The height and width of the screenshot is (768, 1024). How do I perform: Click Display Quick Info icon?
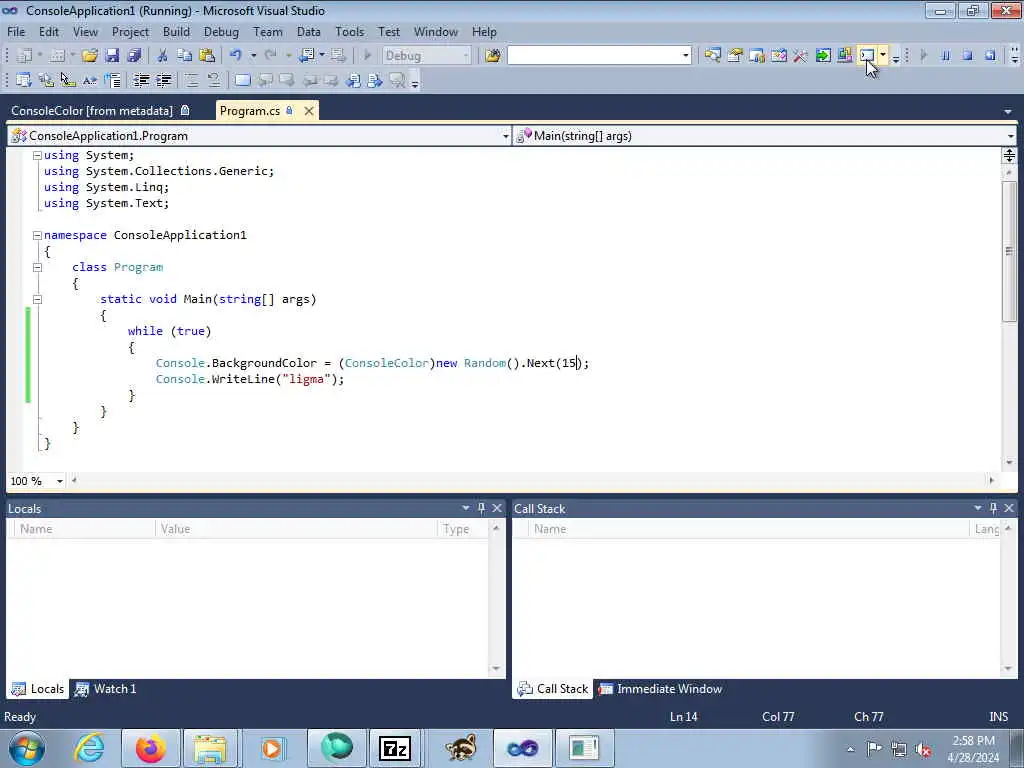coord(68,80)
